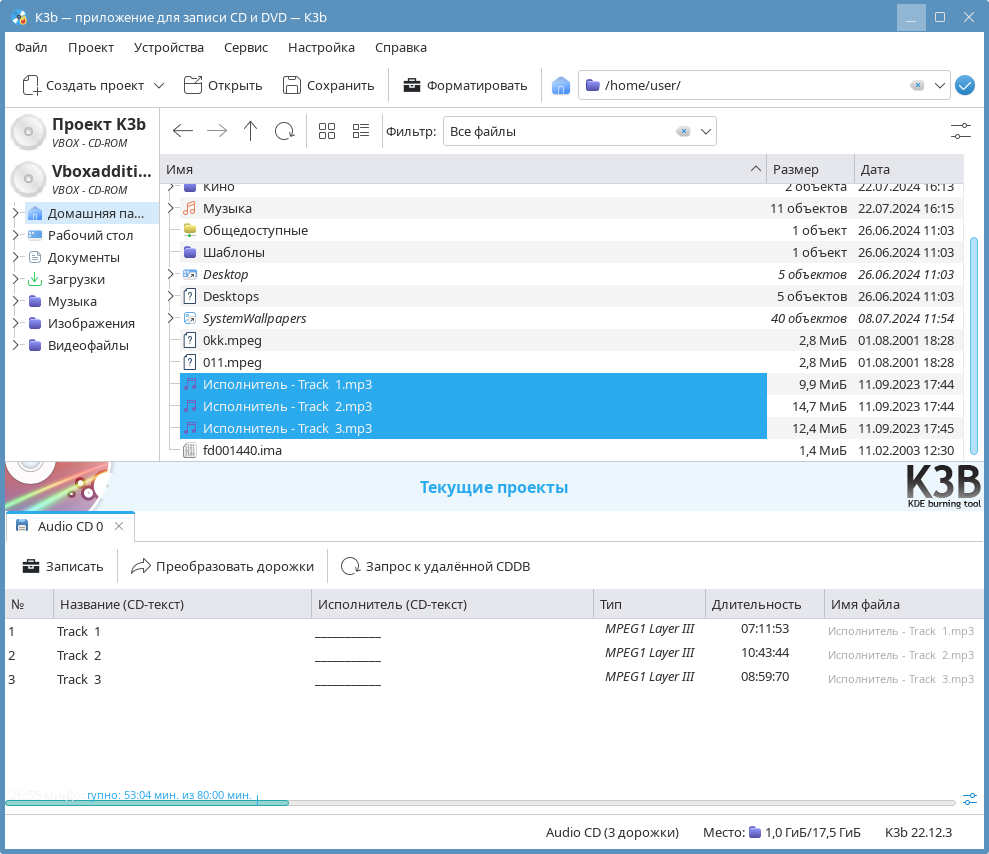Expand the 'Создать проект' dropdown arrow
This screenshot has width=989, height=854.
159,86
